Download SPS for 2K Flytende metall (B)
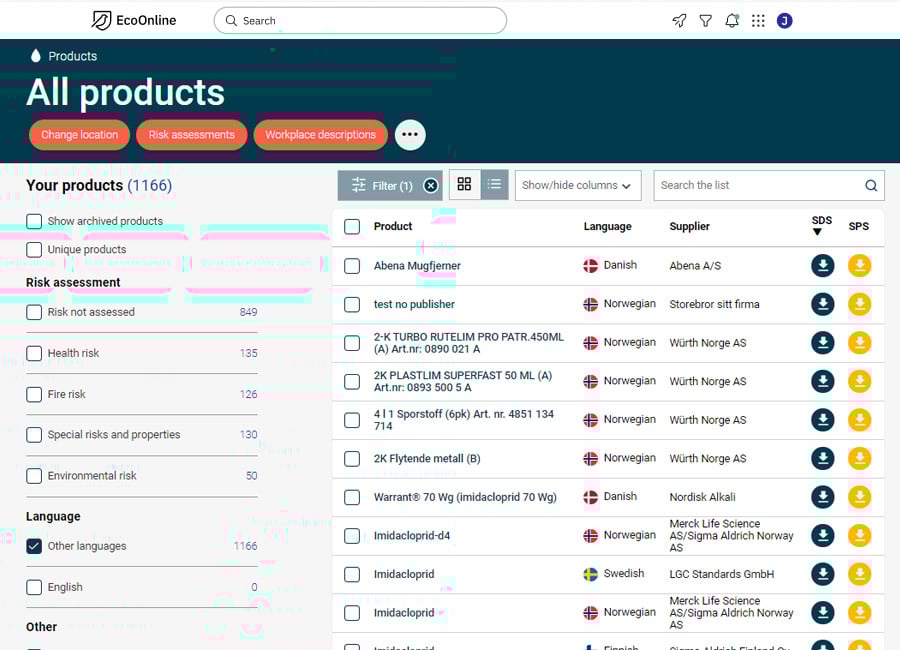Image resolution: width=900 pixels, height=650 pixels. pos(859,458)
